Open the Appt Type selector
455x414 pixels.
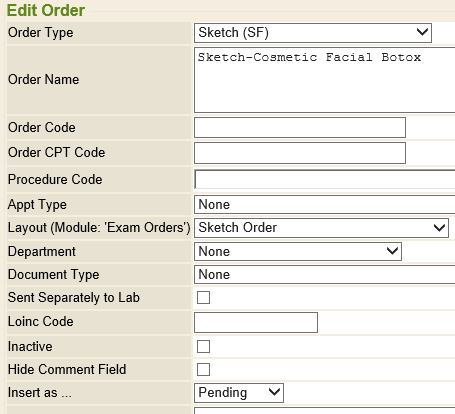coord(325,205)
